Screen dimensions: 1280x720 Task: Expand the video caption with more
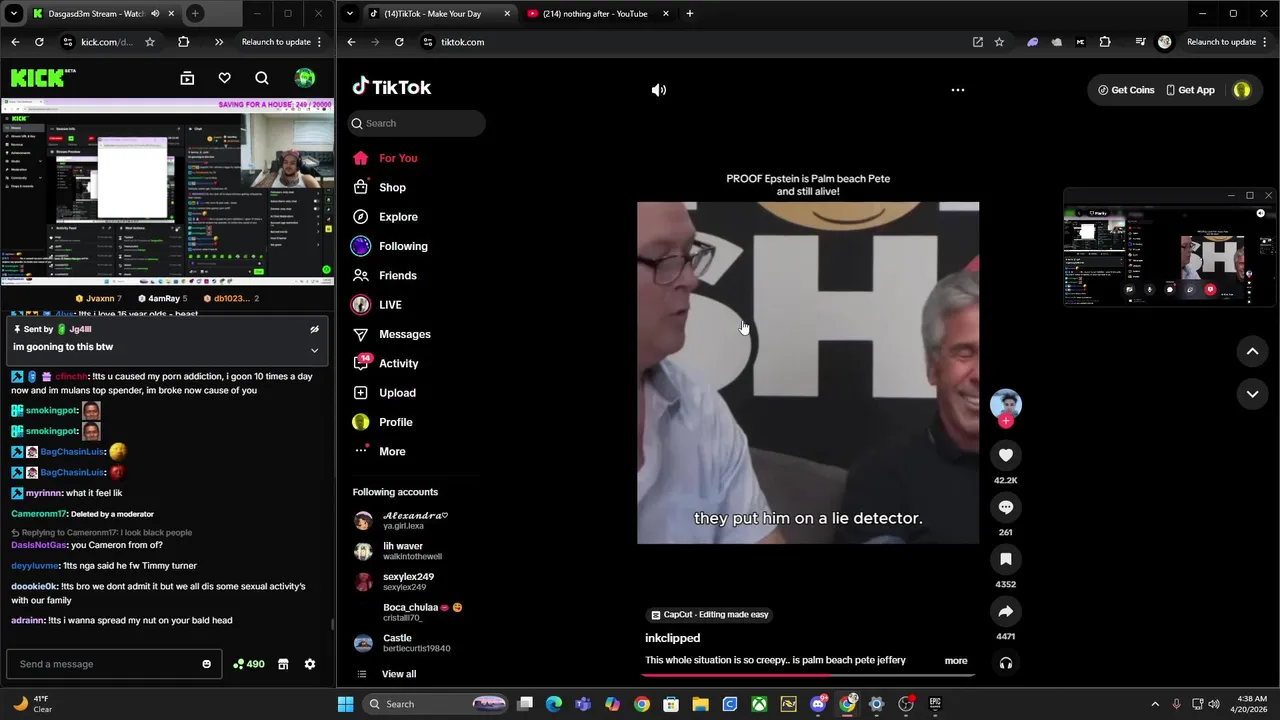(x=956, y=661)
